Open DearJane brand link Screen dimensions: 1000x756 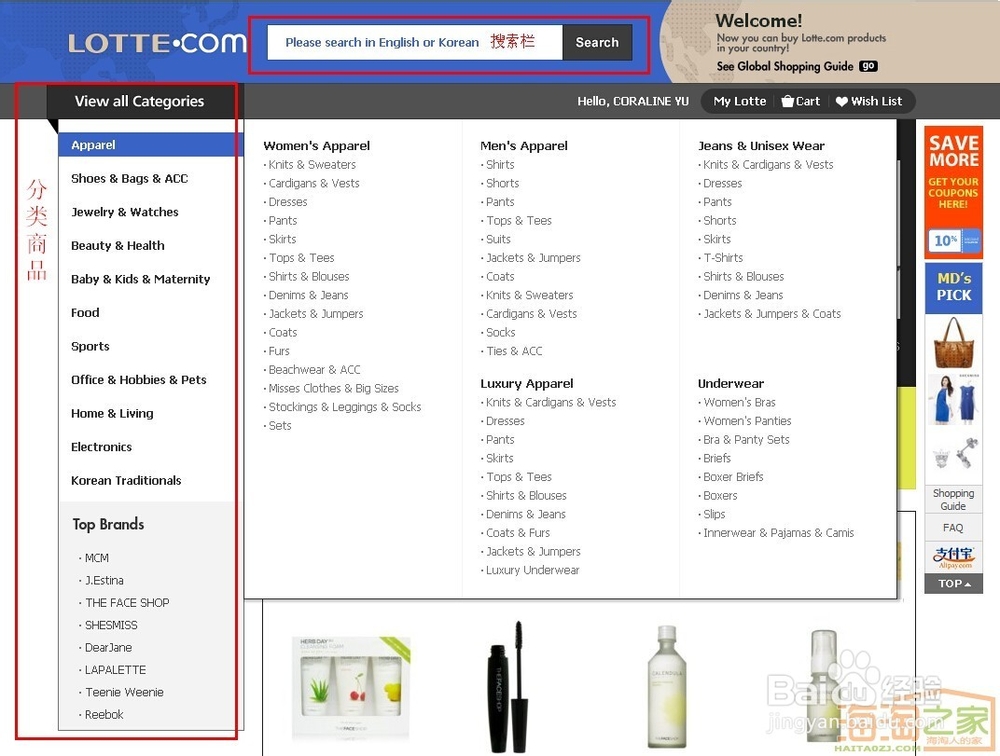coord(108,647)
